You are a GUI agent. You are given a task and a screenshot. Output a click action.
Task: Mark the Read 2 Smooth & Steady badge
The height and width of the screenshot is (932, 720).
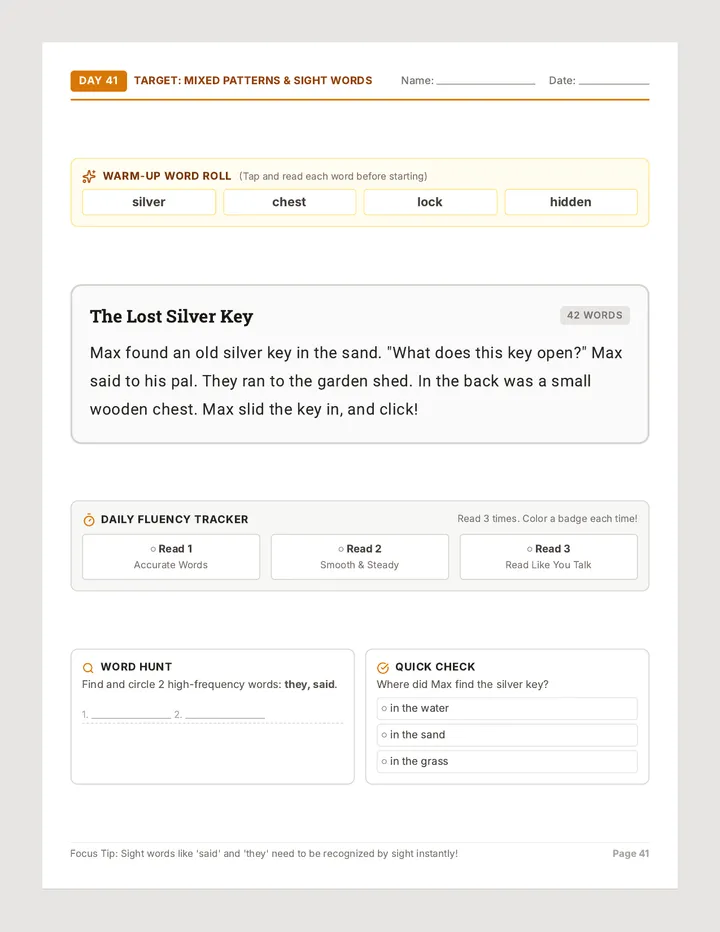360,557
